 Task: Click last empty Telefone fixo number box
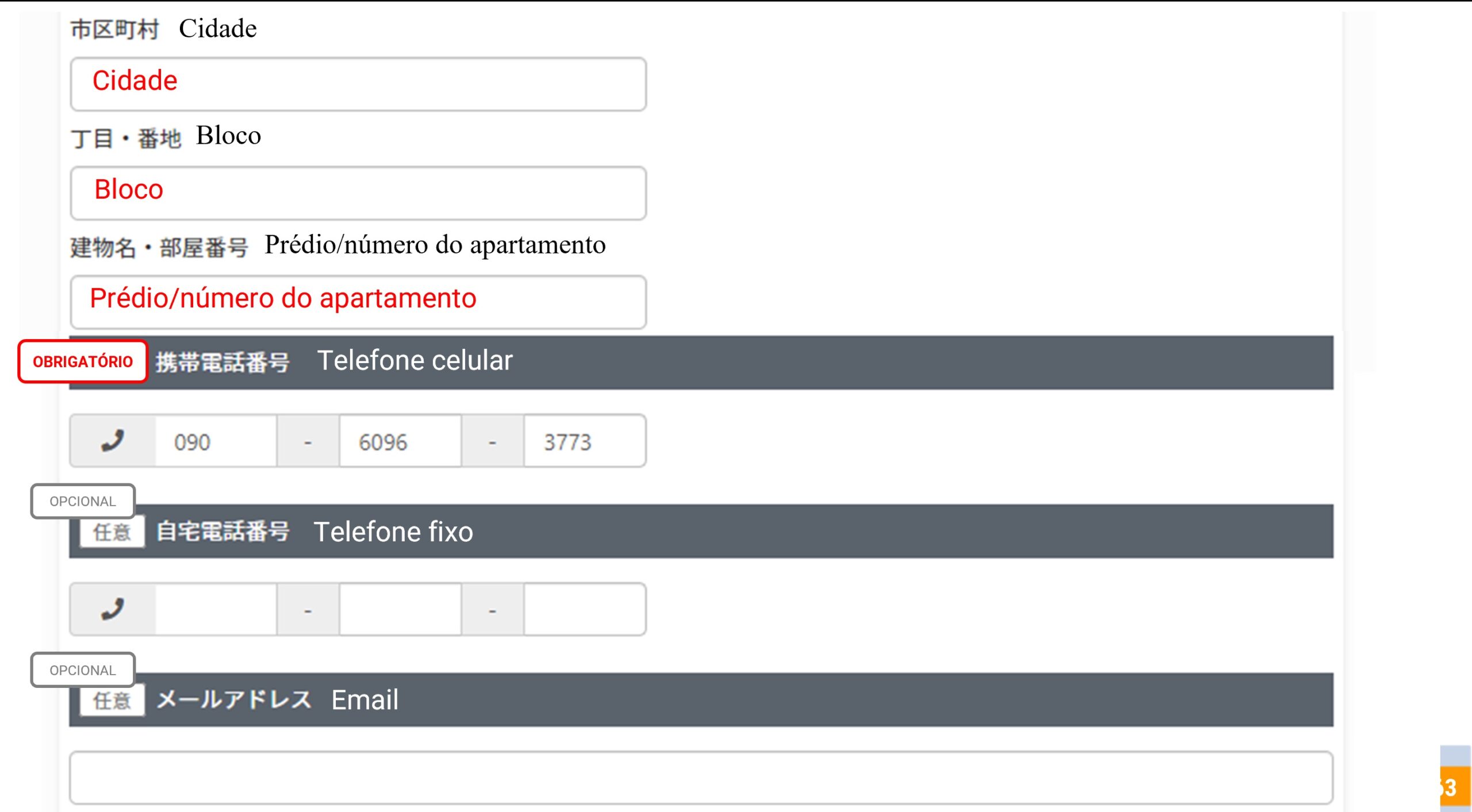click(584, 609)
